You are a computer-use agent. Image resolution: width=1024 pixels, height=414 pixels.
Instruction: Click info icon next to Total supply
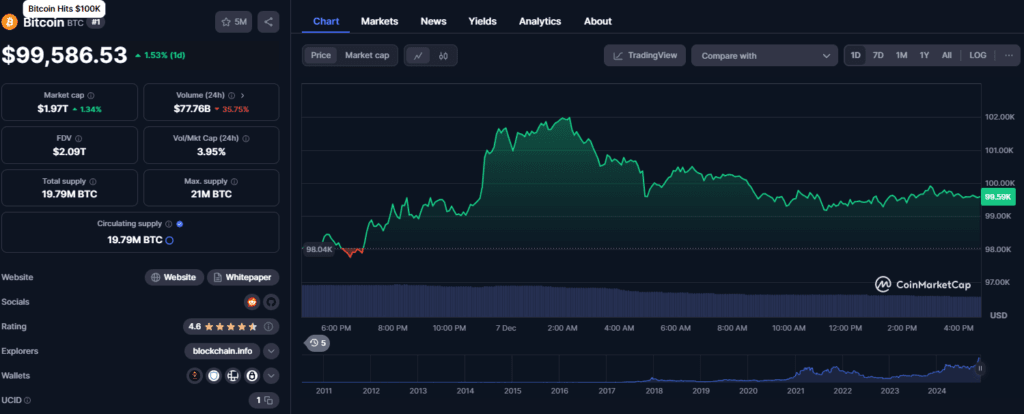[x=93, y=182]
